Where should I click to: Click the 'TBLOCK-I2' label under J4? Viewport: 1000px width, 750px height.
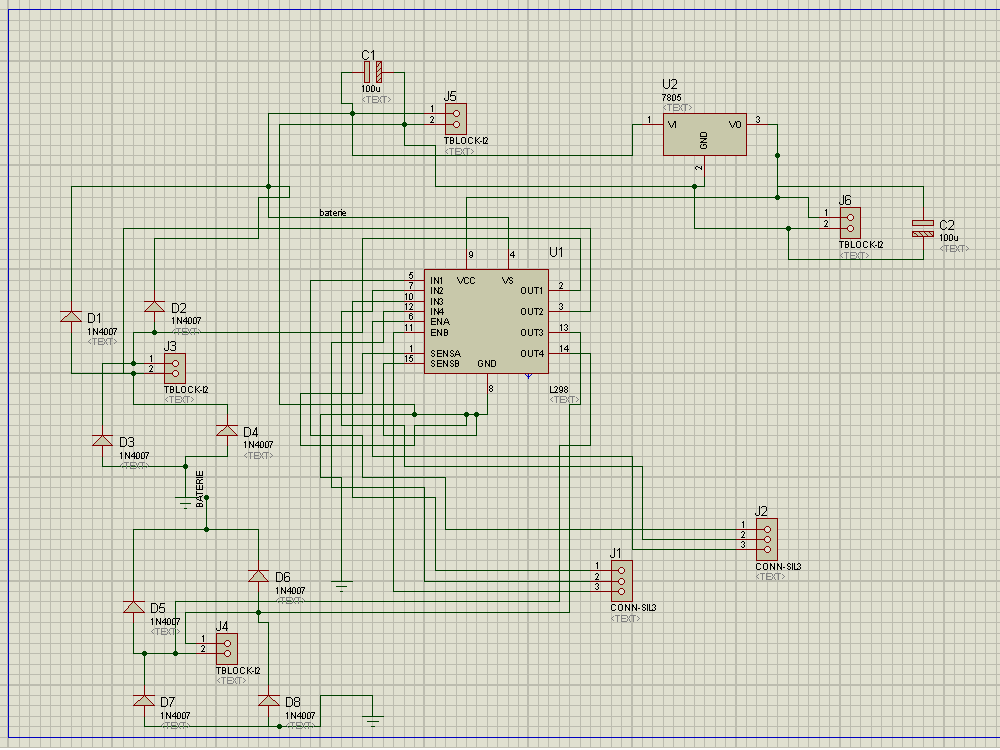point(239,670)
